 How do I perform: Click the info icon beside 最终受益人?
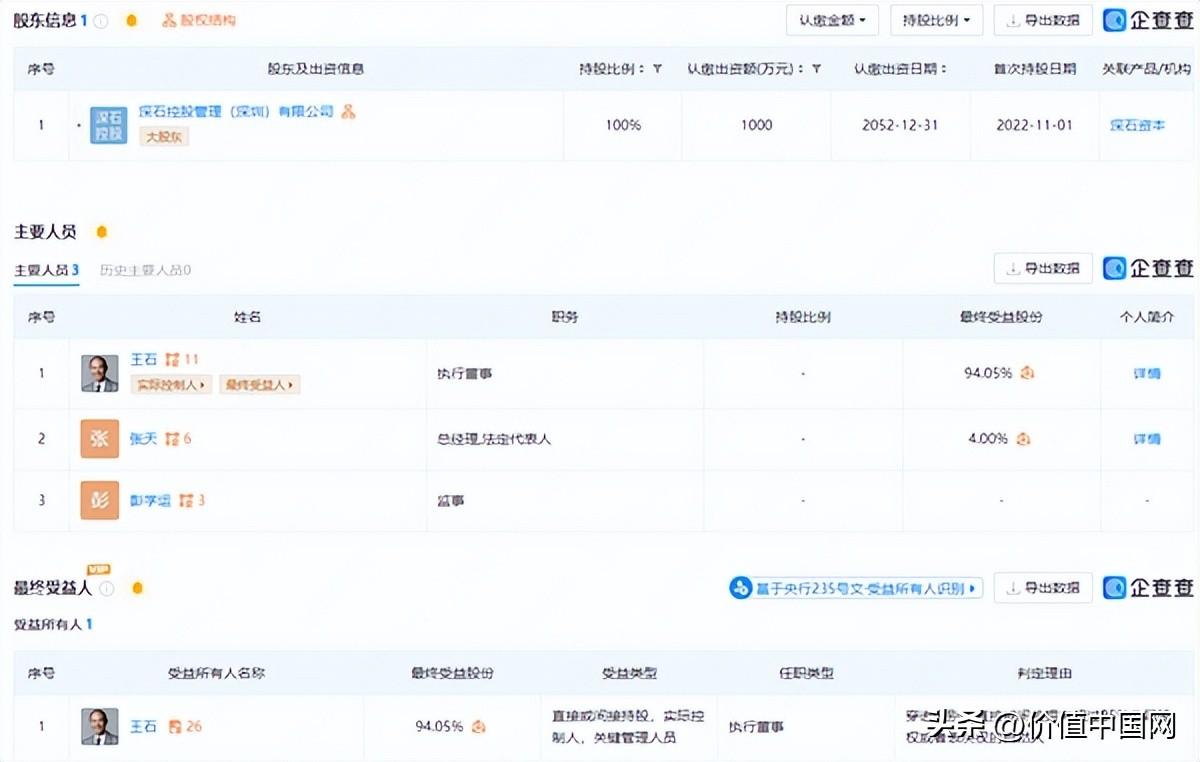click(107, 588)
